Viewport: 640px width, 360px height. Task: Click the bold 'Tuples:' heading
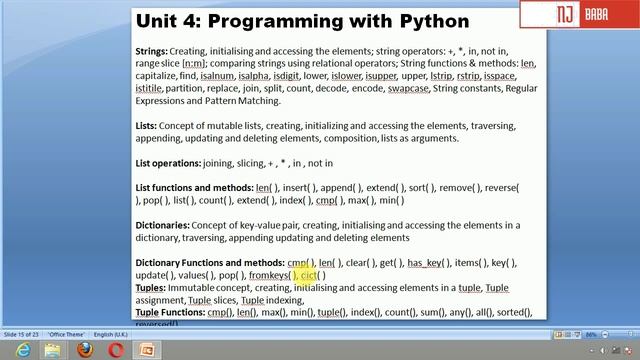[x=150, y=288]
